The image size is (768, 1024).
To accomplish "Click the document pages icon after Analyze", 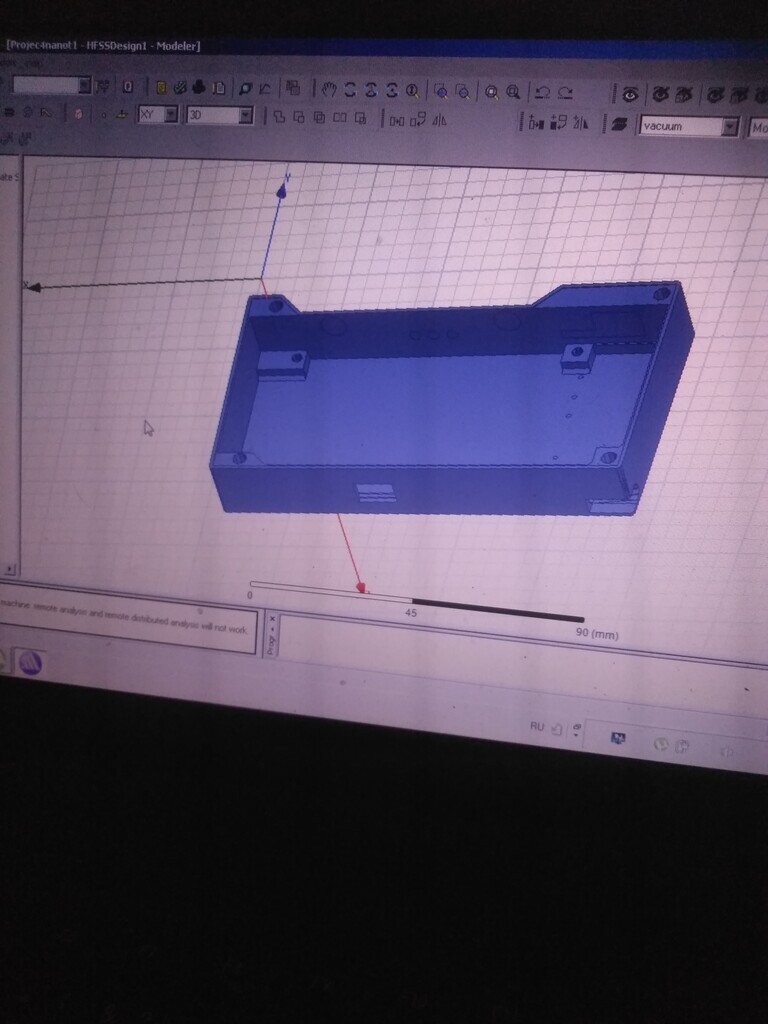I will [219, 88].
